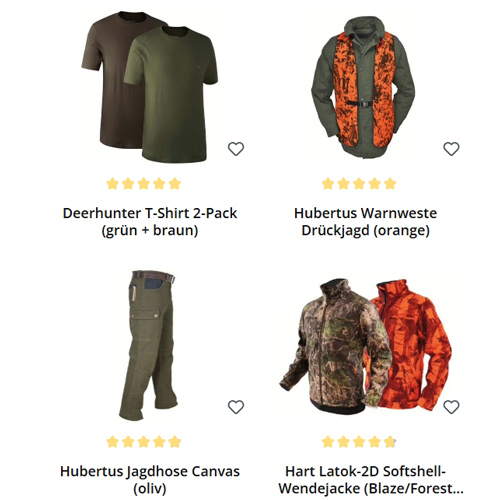Favorite the Hubertus Jagdhose Canvas via heart
Image resolution: width=500 pixels, height=500 pixels.
(x=236, y=407)
